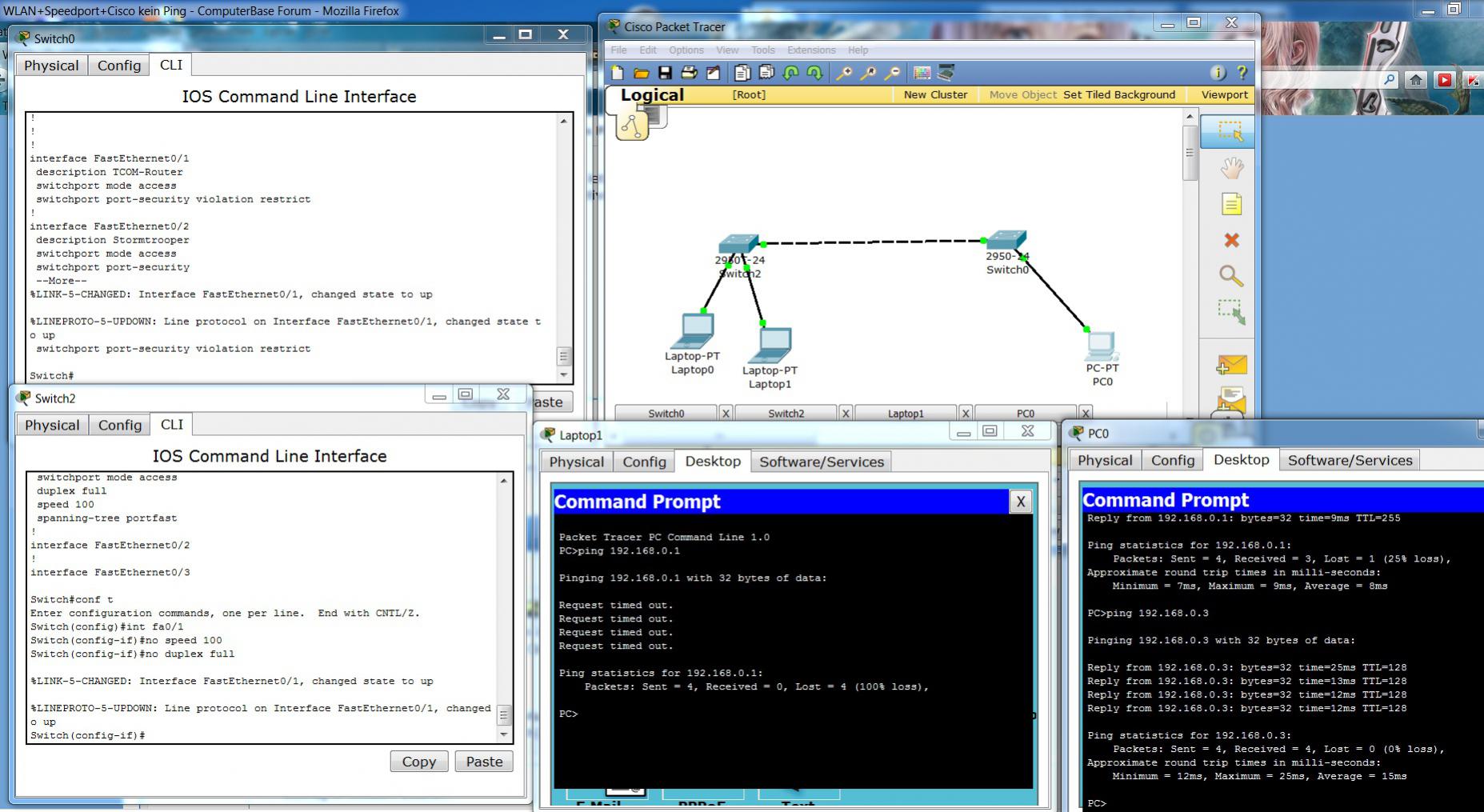Redo the action in Packet Tracer
This screenshot has height=812, width=1484.
coord(814,73)
